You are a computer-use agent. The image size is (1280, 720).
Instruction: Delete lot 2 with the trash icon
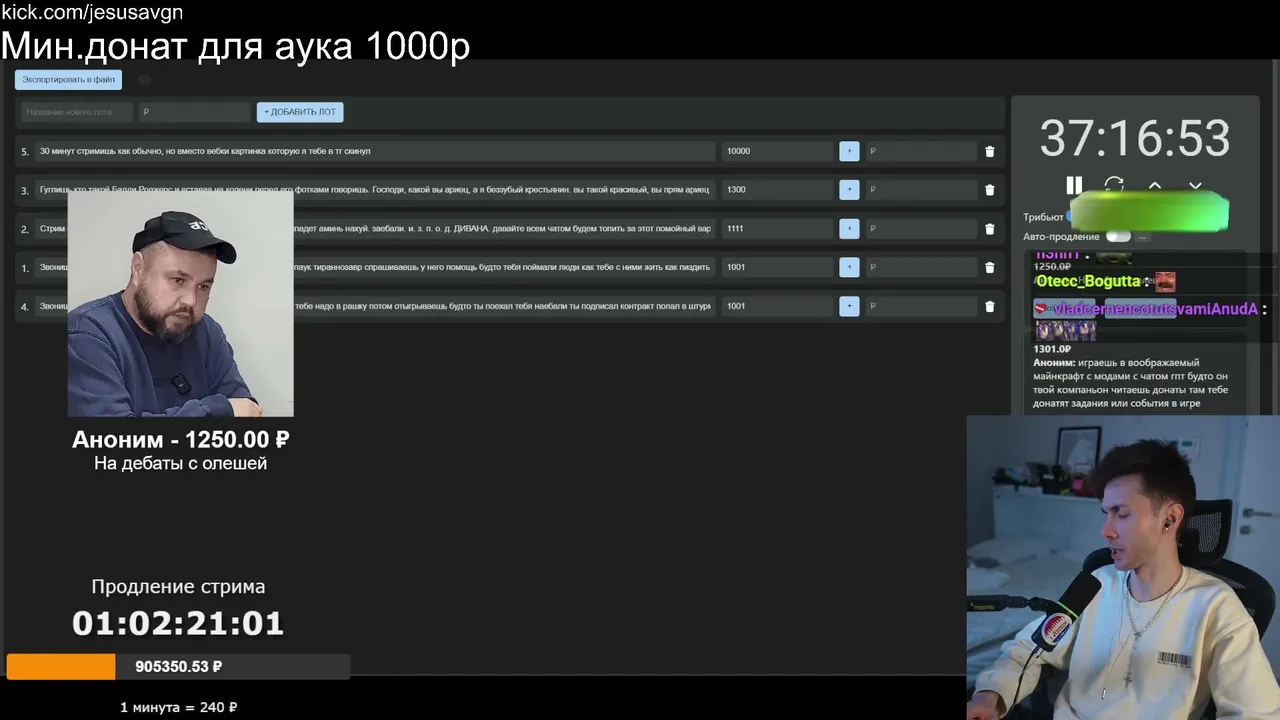tap(990, 229)
